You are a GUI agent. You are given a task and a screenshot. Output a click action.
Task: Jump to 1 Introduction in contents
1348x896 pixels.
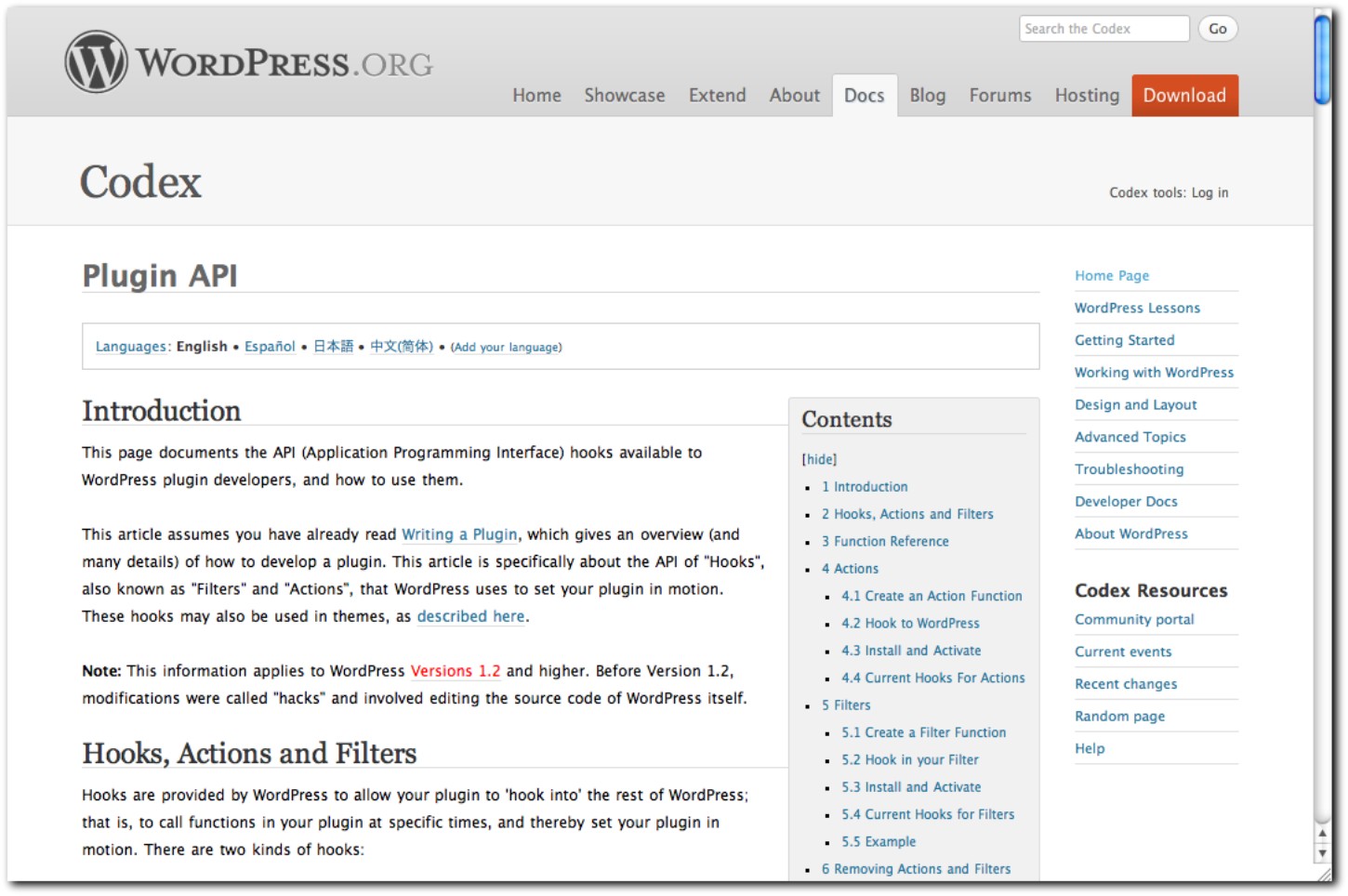[865, 486]
